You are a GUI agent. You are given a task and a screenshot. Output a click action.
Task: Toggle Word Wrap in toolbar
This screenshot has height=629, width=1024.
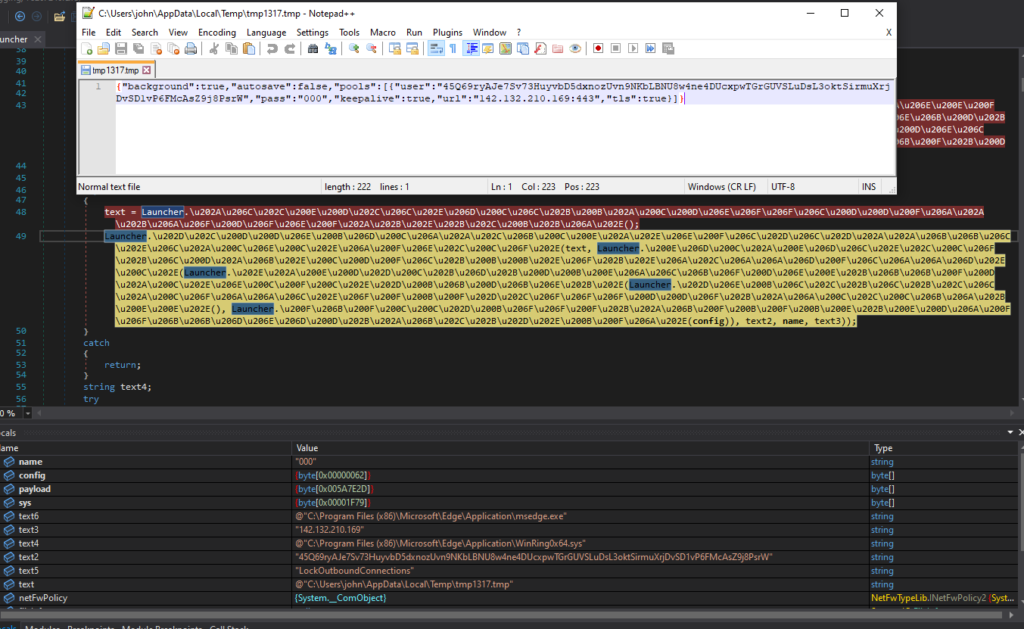coord(436,49)
